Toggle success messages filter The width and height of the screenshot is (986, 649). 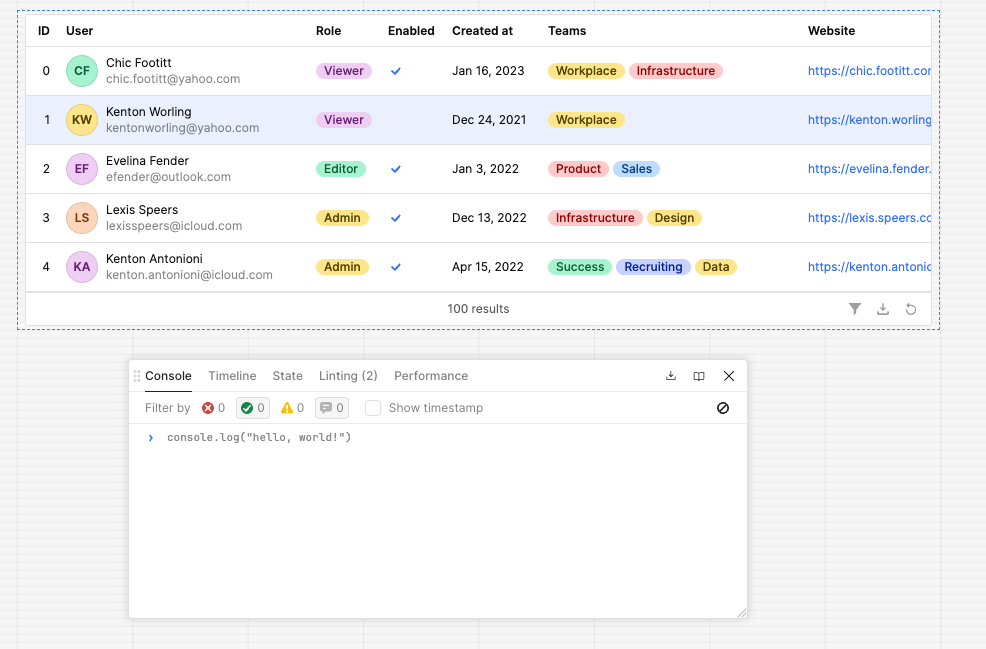pos(253,408)
